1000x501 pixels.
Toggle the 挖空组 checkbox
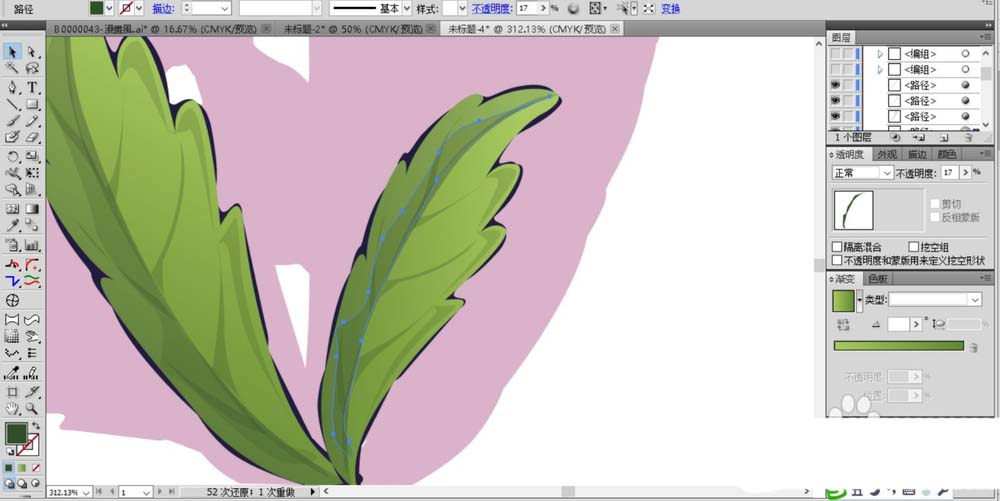pos(914,247)
